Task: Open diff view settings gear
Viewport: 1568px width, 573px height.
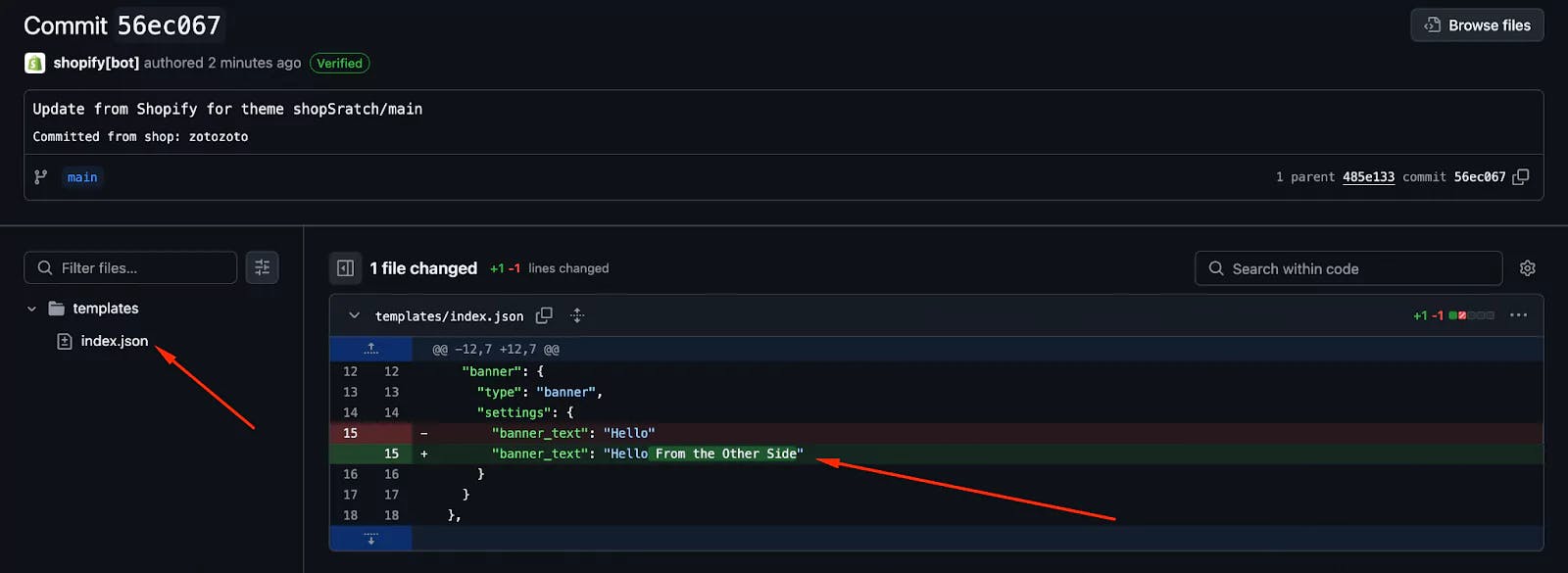Action: [1527, 268]
